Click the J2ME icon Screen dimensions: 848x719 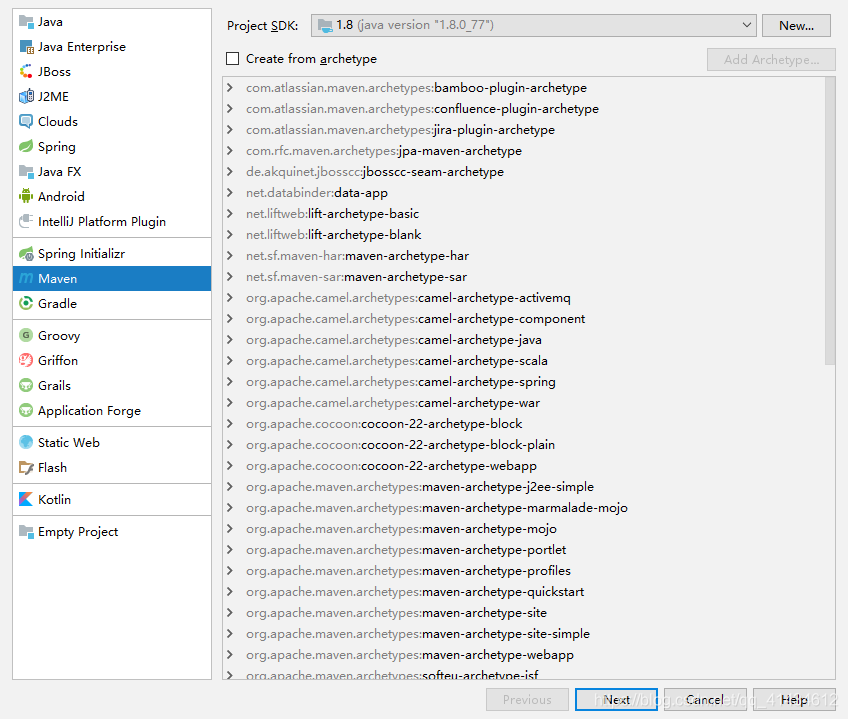pos(26,96)
